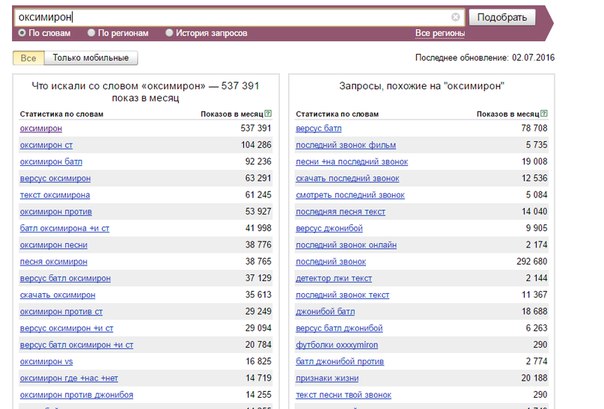The image size is (604, 409).
Task: Open the 'признаки жизни' link
Action: coord(327,377)
